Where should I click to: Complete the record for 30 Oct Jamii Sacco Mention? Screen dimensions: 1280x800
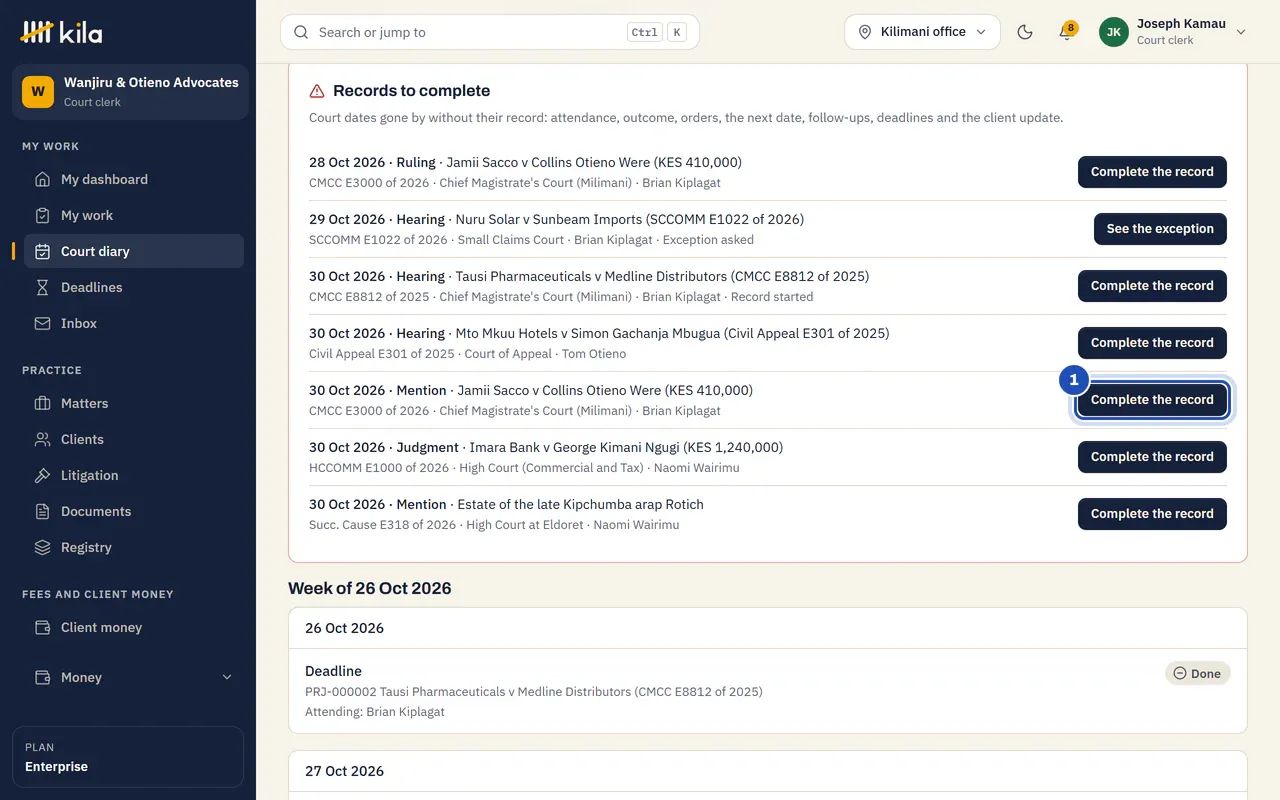pos(1152,399)
